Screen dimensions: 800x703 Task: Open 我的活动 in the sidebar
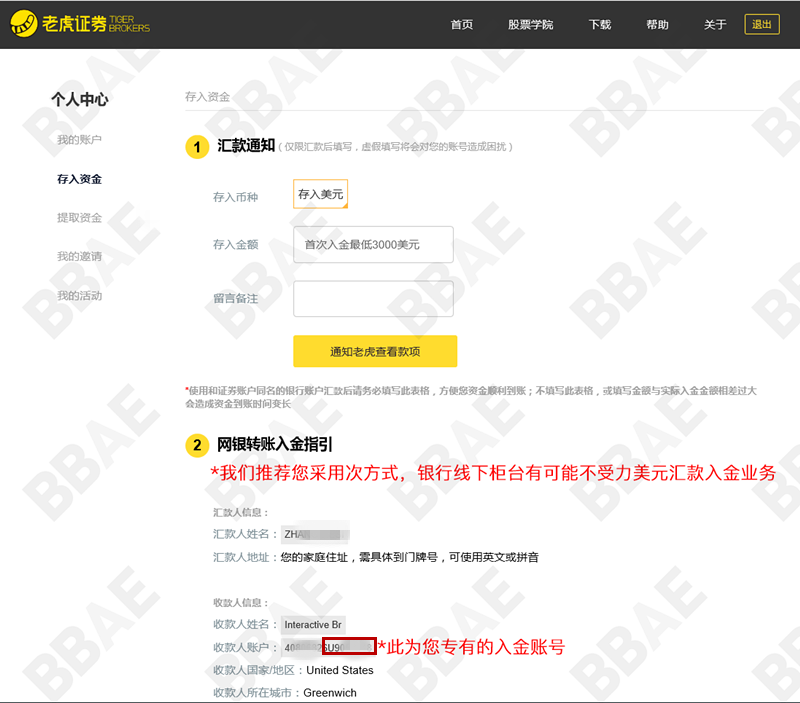pyautogui.click(x=80, y=295)
